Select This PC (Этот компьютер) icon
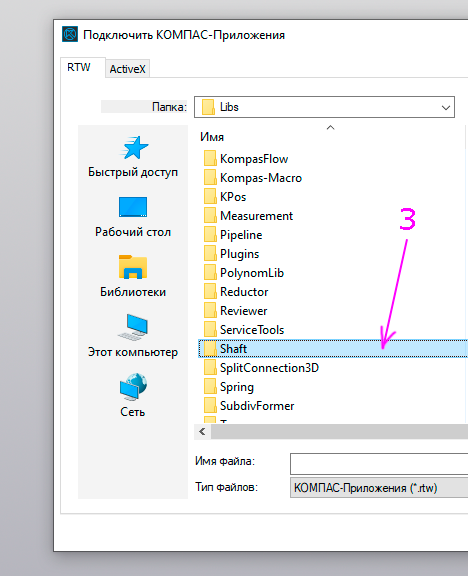468x576 pixels. pos(133,336)
